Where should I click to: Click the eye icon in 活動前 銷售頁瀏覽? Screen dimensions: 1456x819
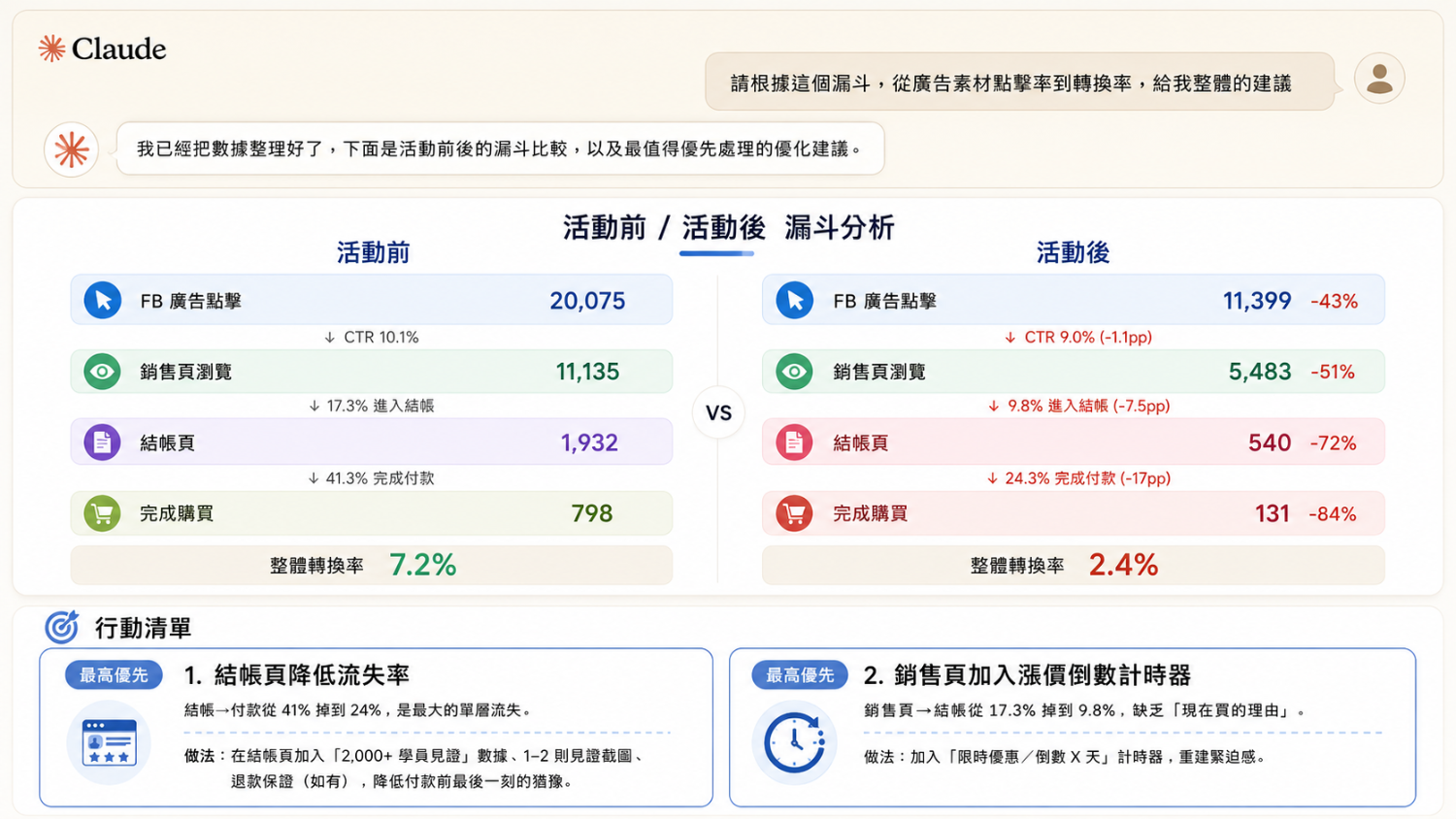[102, 372]
